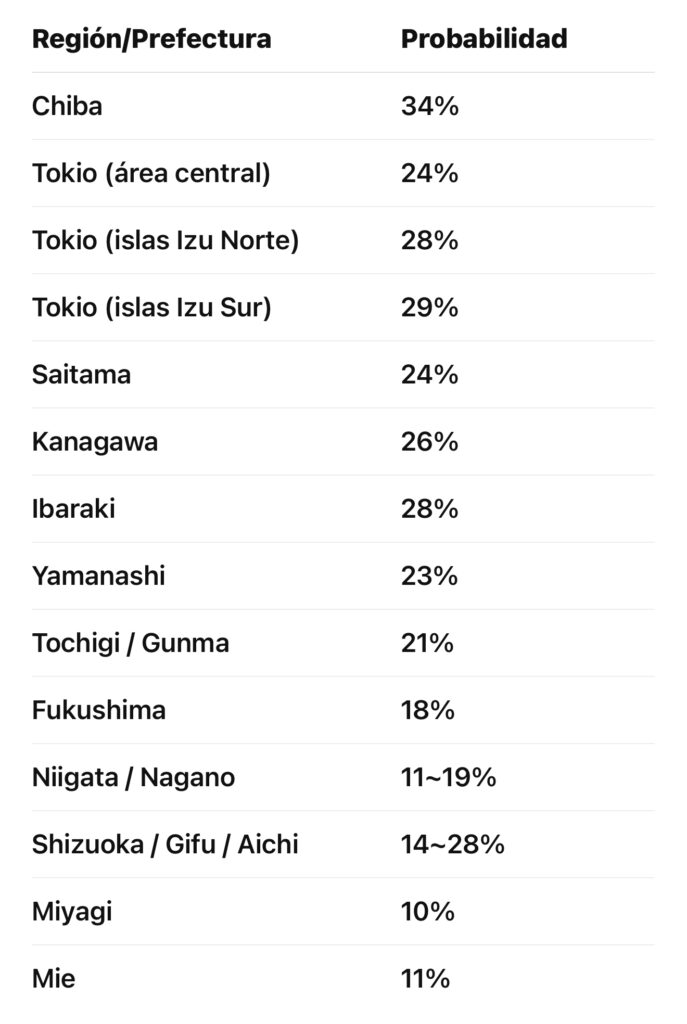Click the Tokio (islas Izu Norte) cell

[165, 240]
